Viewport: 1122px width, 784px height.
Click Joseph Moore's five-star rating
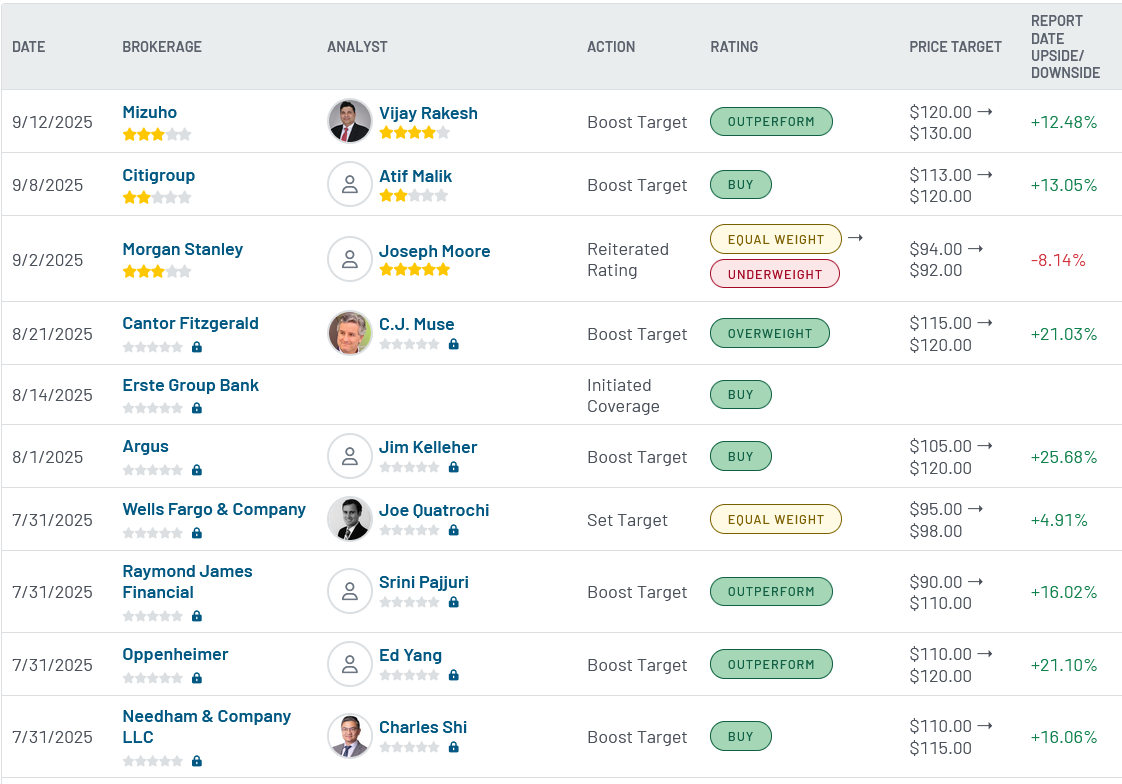coord(414,270)
